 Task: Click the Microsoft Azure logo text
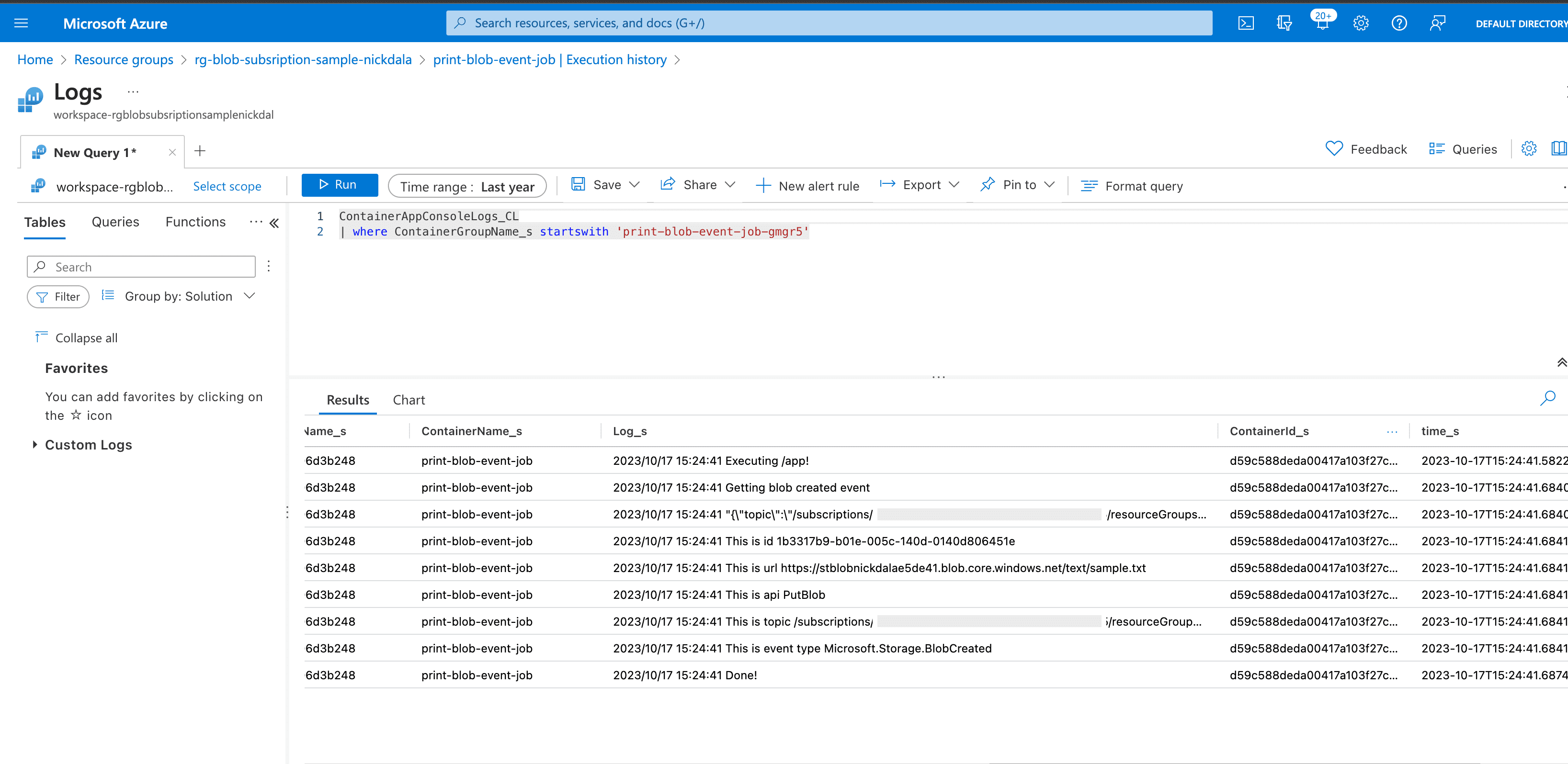[x=115, y=23]
